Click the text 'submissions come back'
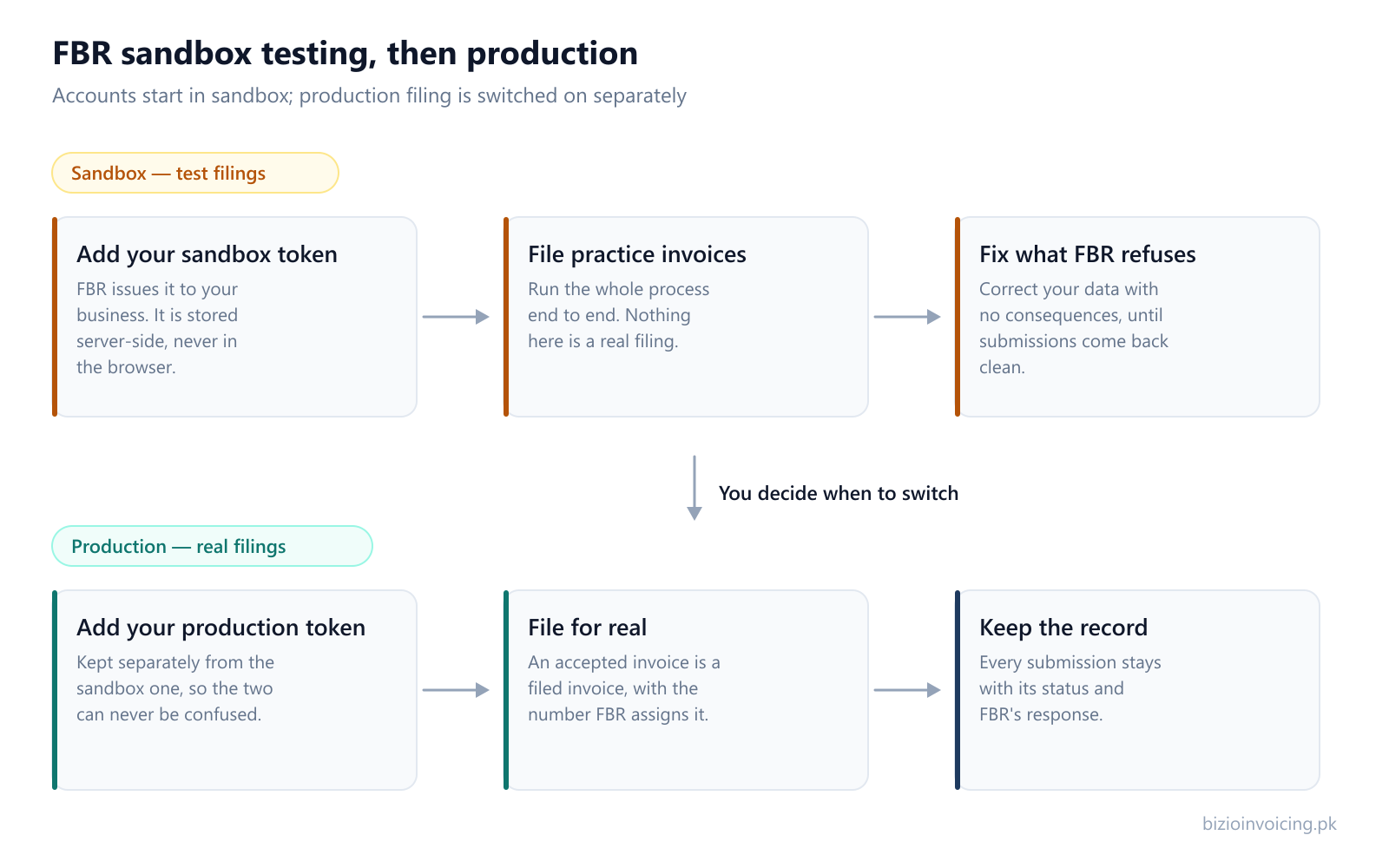This screenshot has height=868, width=1389. point(1074,341)
